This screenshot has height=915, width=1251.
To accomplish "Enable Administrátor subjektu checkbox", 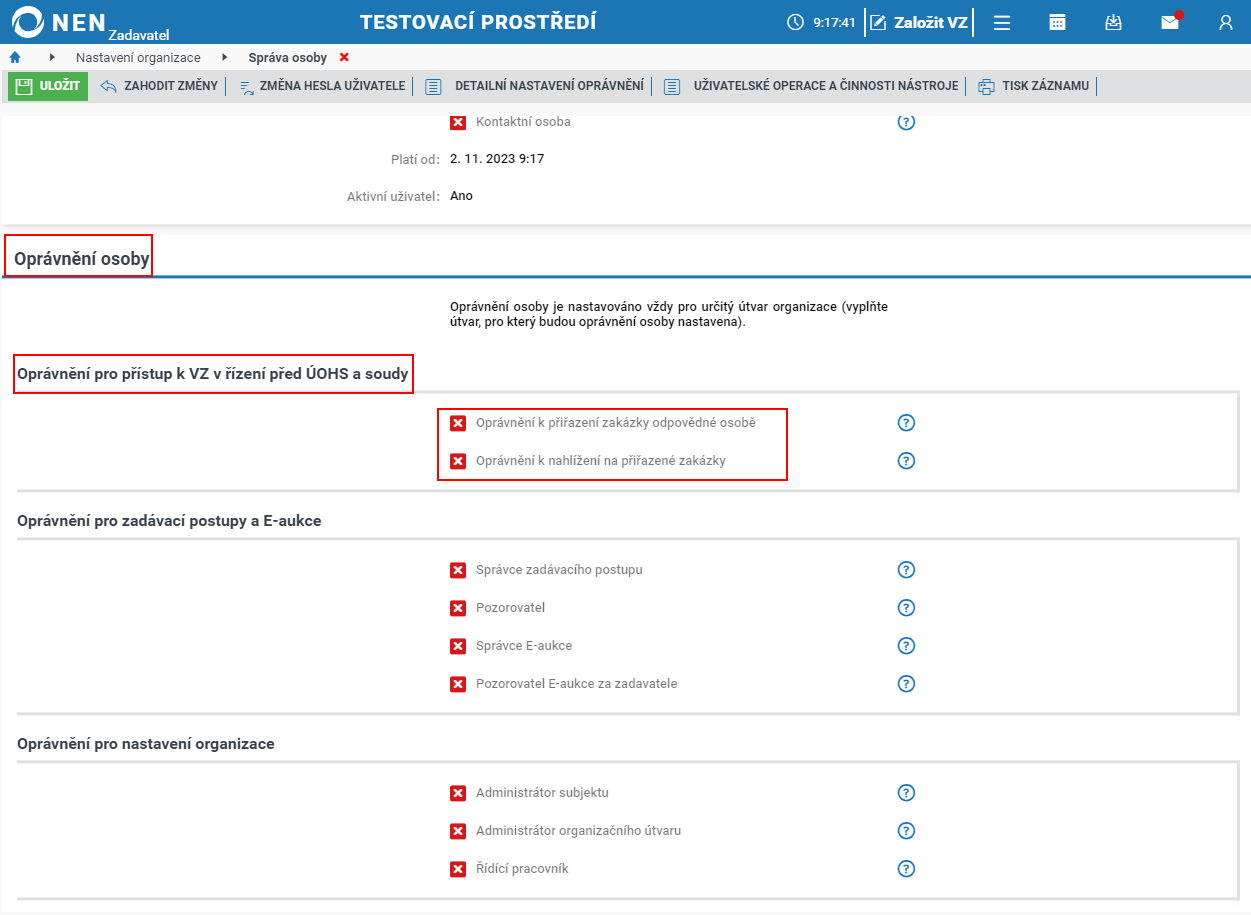I will pos(458,793).
